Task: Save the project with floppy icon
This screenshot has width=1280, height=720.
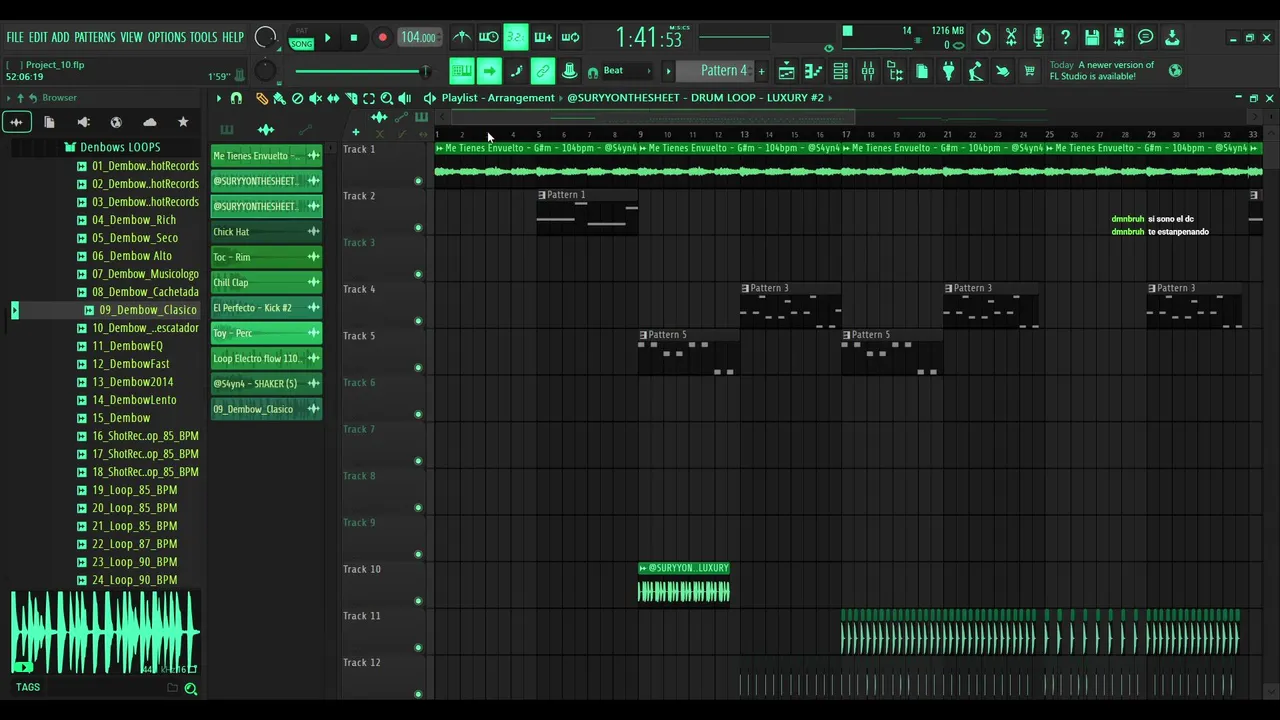Action: (x=1092, y=37)
